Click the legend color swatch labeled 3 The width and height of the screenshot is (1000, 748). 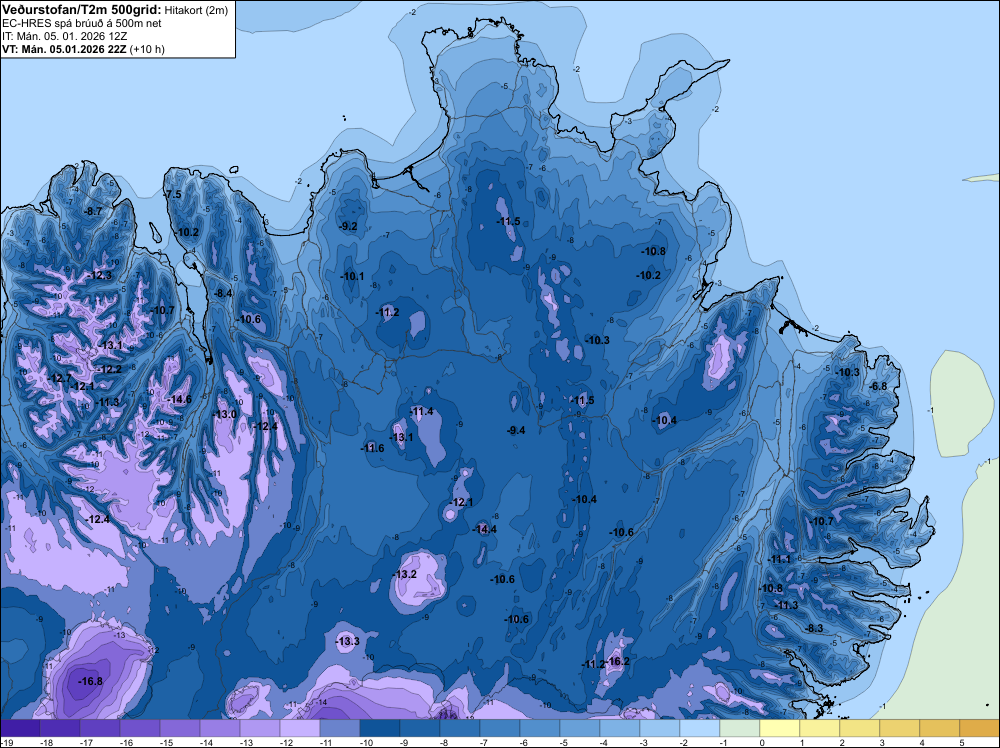coord(899,728)
